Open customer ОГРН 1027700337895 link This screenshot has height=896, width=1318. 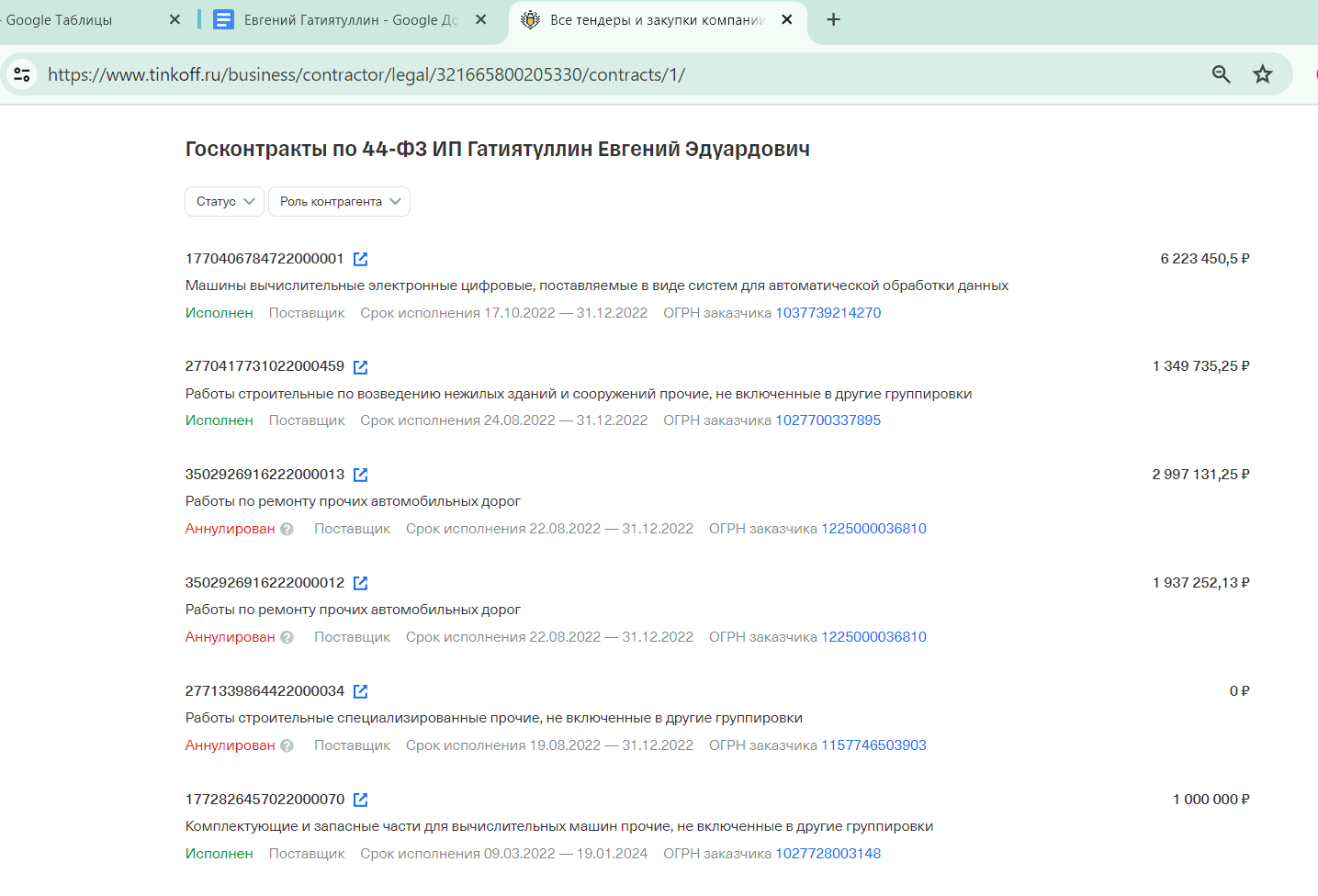(828, 420)
